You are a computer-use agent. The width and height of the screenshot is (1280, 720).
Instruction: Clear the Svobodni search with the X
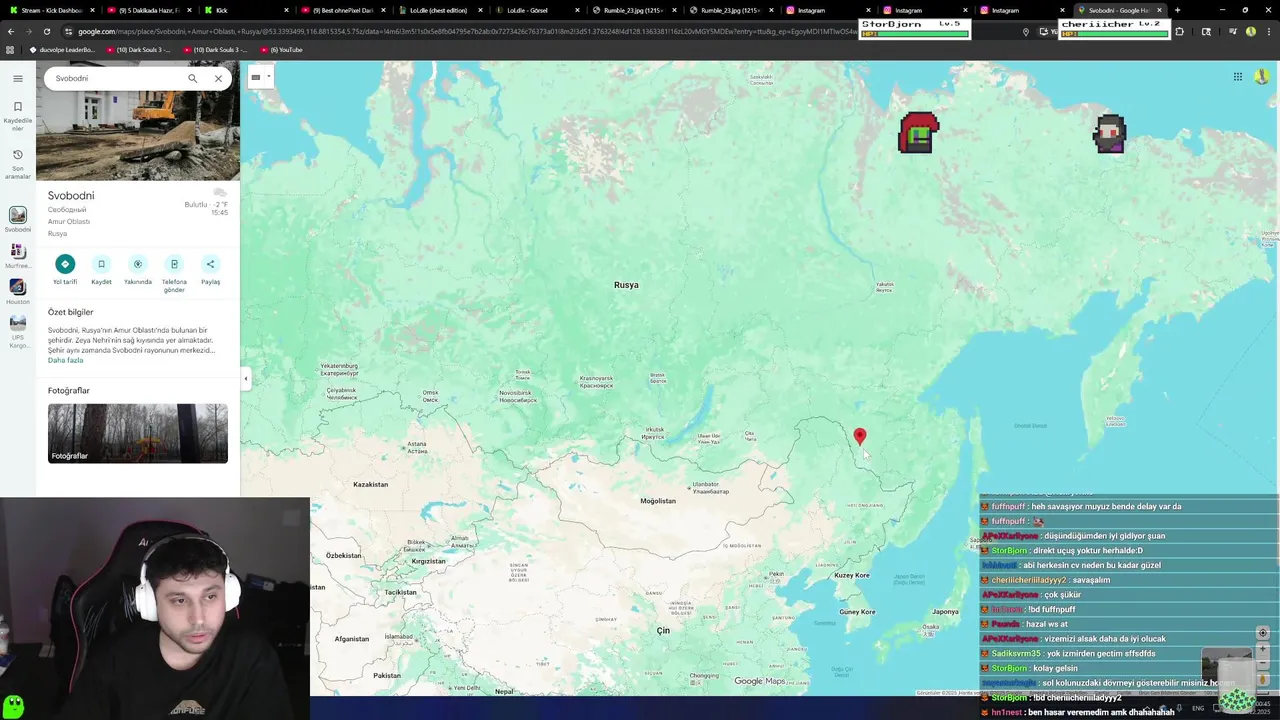click(x=218, y=78)
